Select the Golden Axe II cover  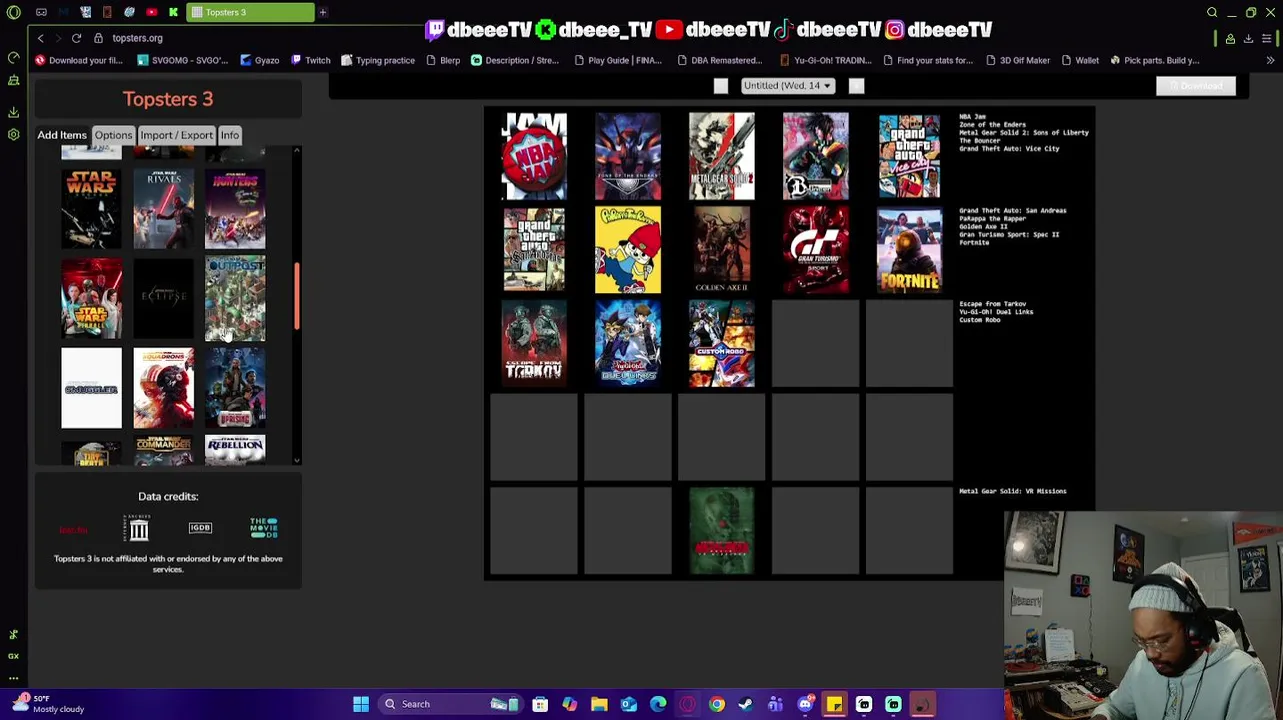[722, 250]
